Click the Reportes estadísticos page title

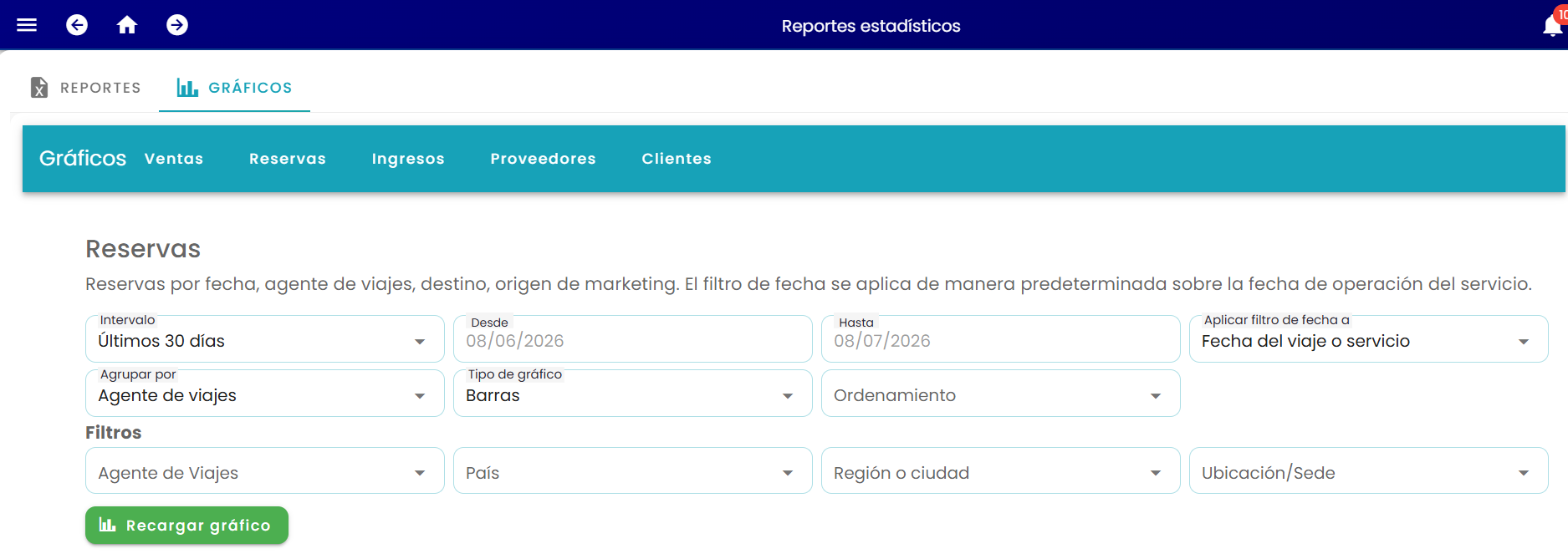coord(871,26)
